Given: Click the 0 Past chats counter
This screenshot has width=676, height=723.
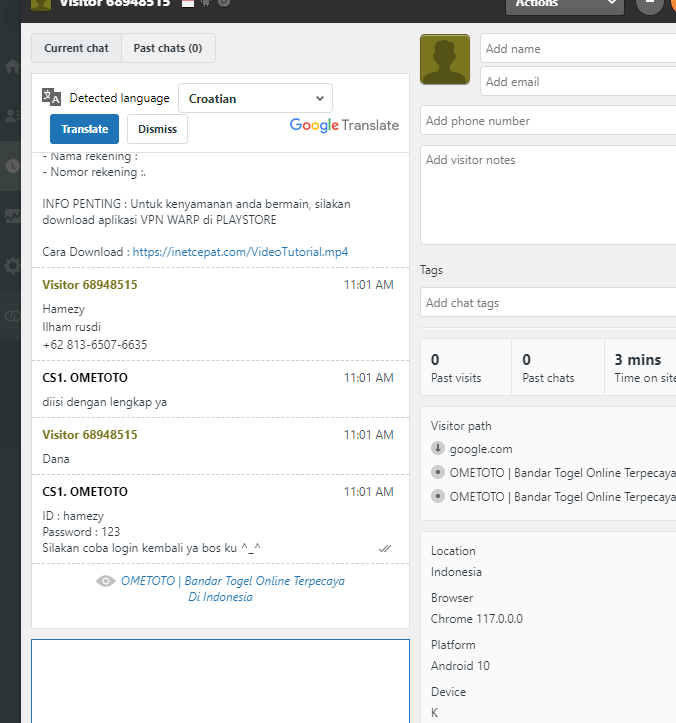Looking at the screenshot, I should [x=557, y=367].
